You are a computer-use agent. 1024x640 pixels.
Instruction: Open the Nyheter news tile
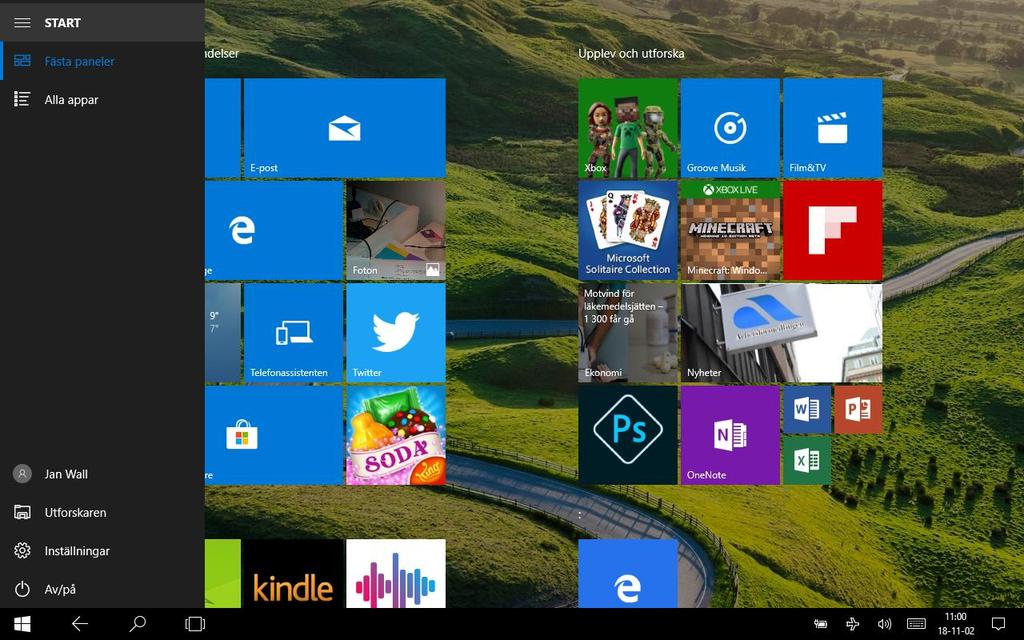[781, 333]
